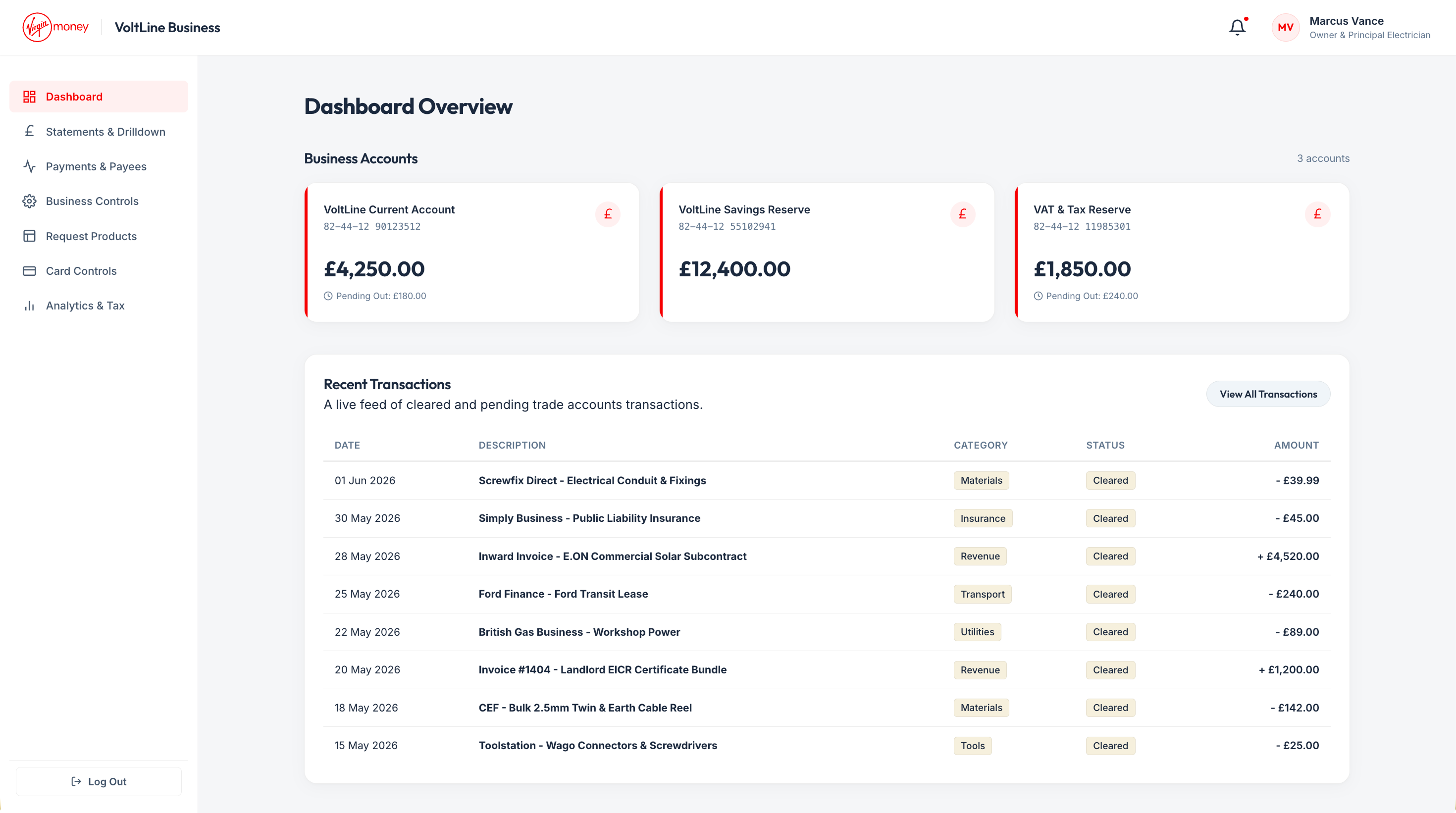Navigate to Payments & Payees
This screenshot has height=813, width=1456.
pos(99,166)
